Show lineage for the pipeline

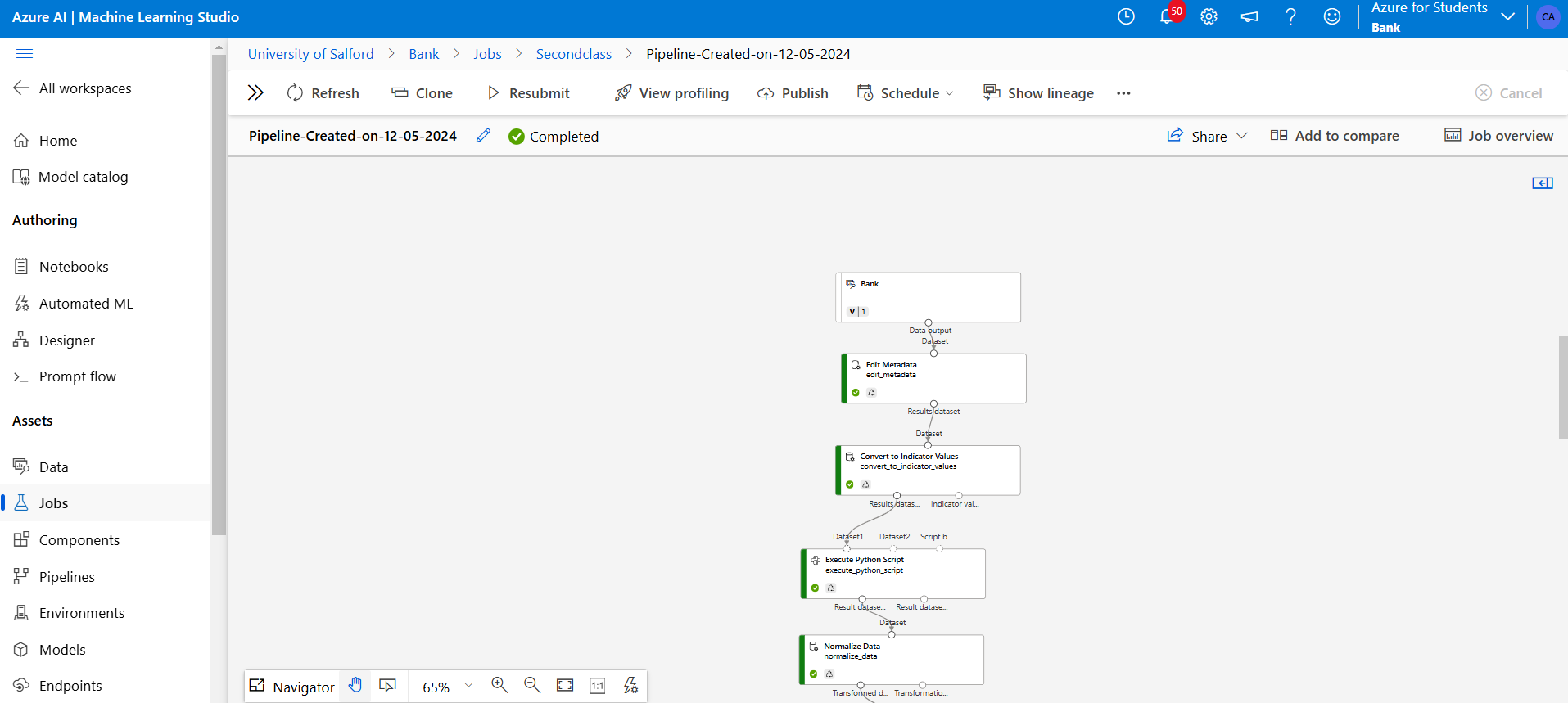coord(1038,93)
